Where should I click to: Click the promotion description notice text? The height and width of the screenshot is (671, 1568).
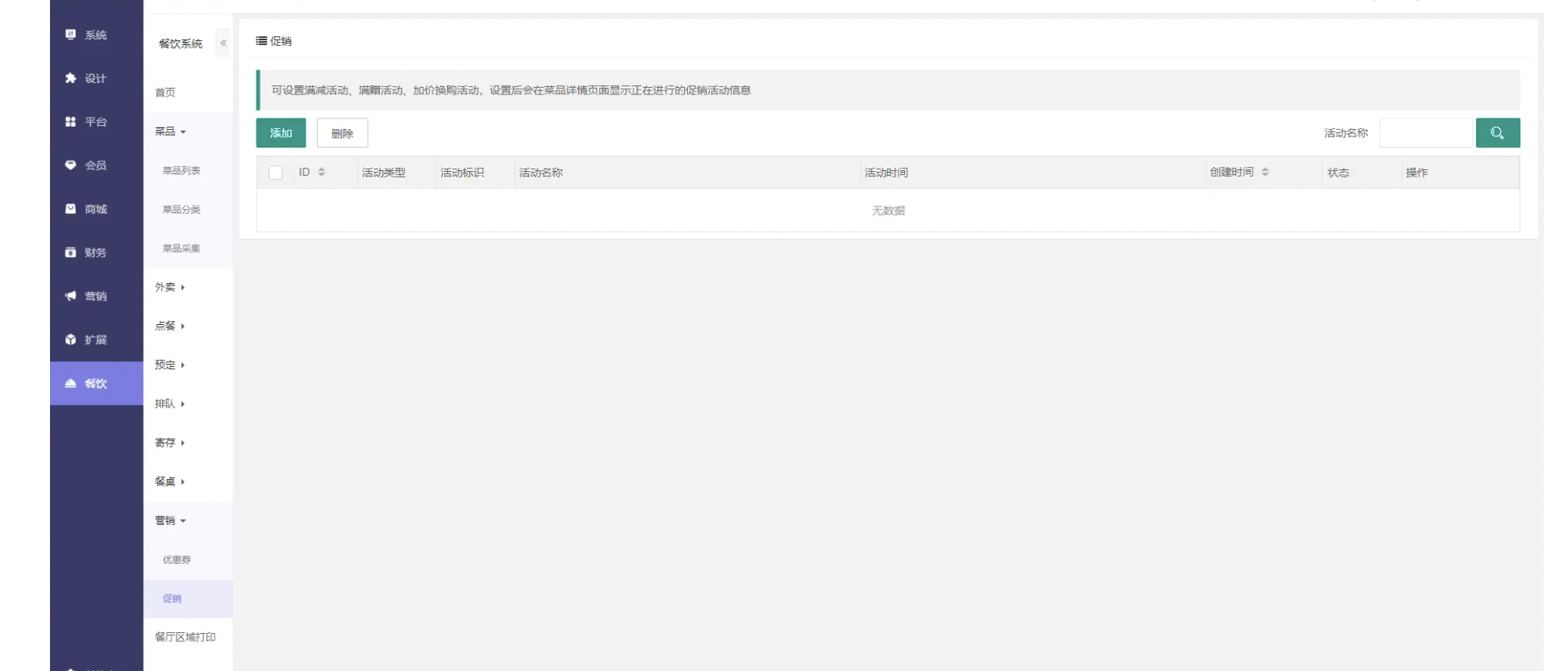(511, 90)
